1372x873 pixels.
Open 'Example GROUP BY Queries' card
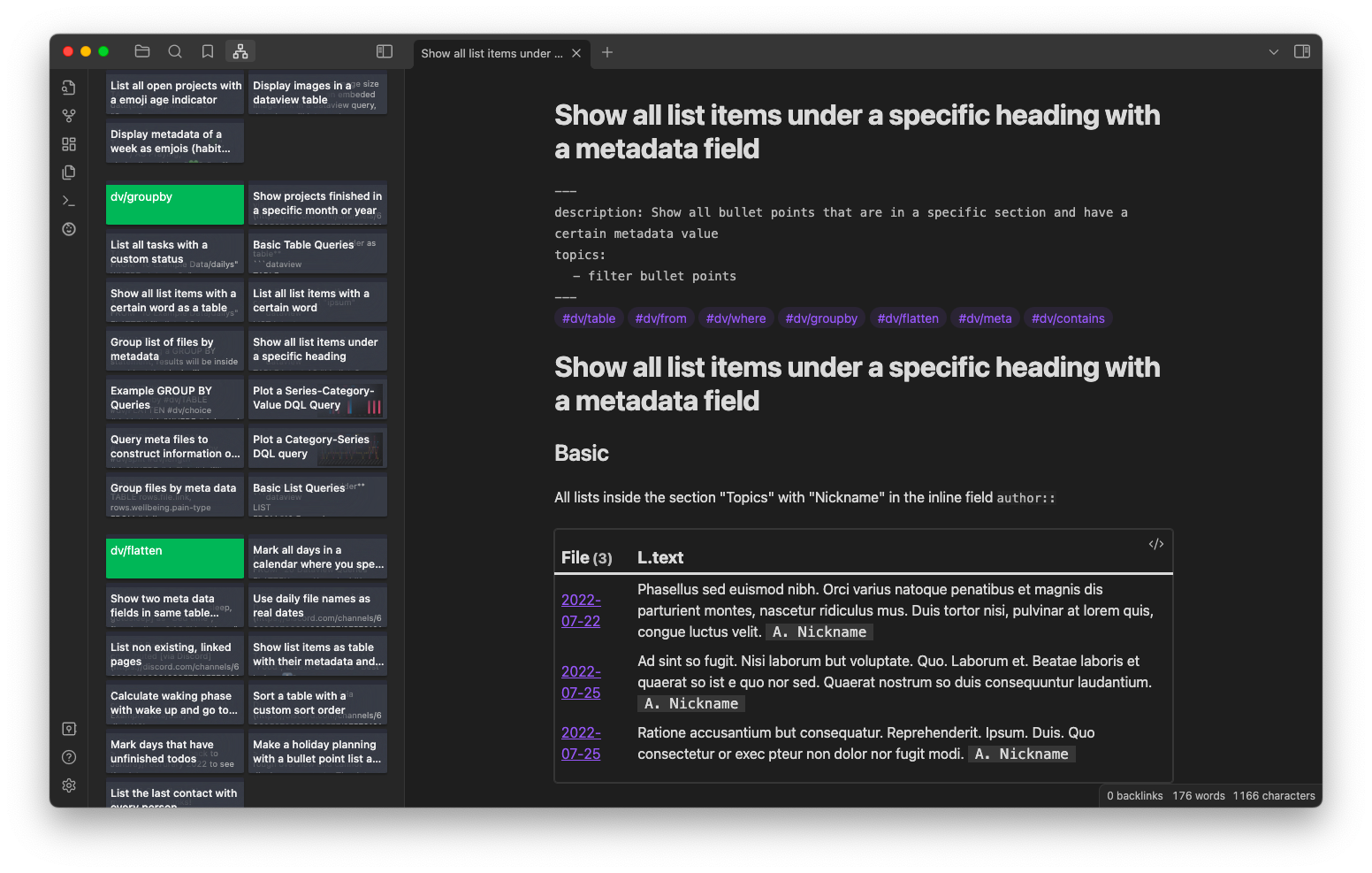[x=175, y=399]
